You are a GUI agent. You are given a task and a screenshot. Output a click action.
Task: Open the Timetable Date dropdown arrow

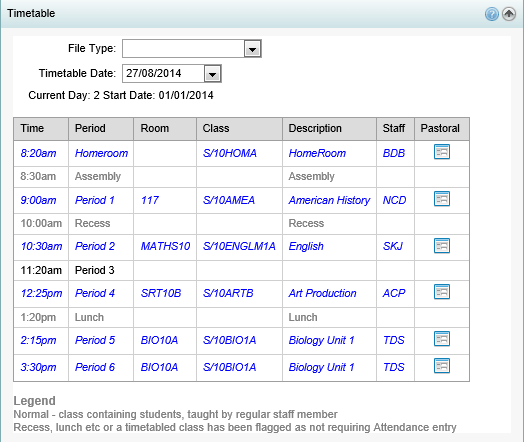213,74
